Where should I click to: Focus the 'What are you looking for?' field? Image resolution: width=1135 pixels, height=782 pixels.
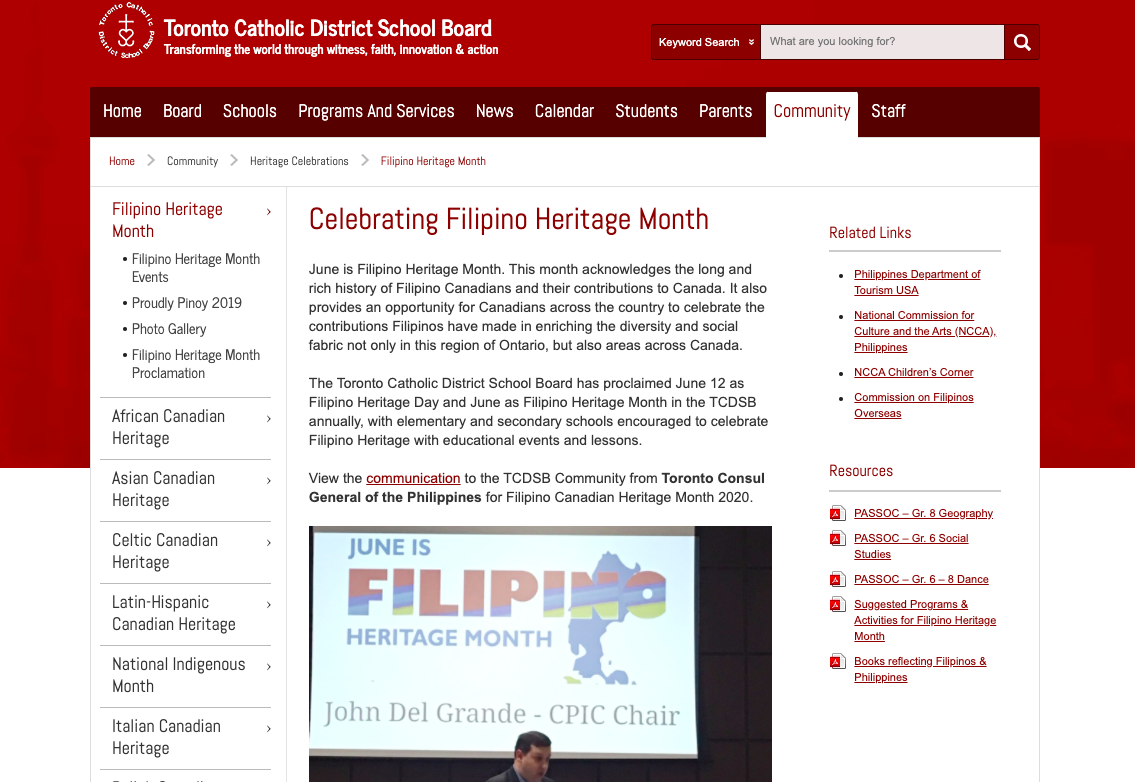[x=882, y=42]
